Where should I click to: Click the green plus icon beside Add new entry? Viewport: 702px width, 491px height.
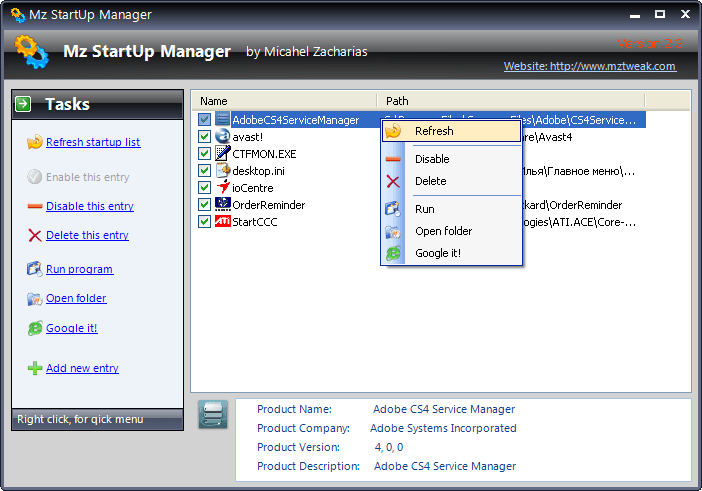coord(35,368)
